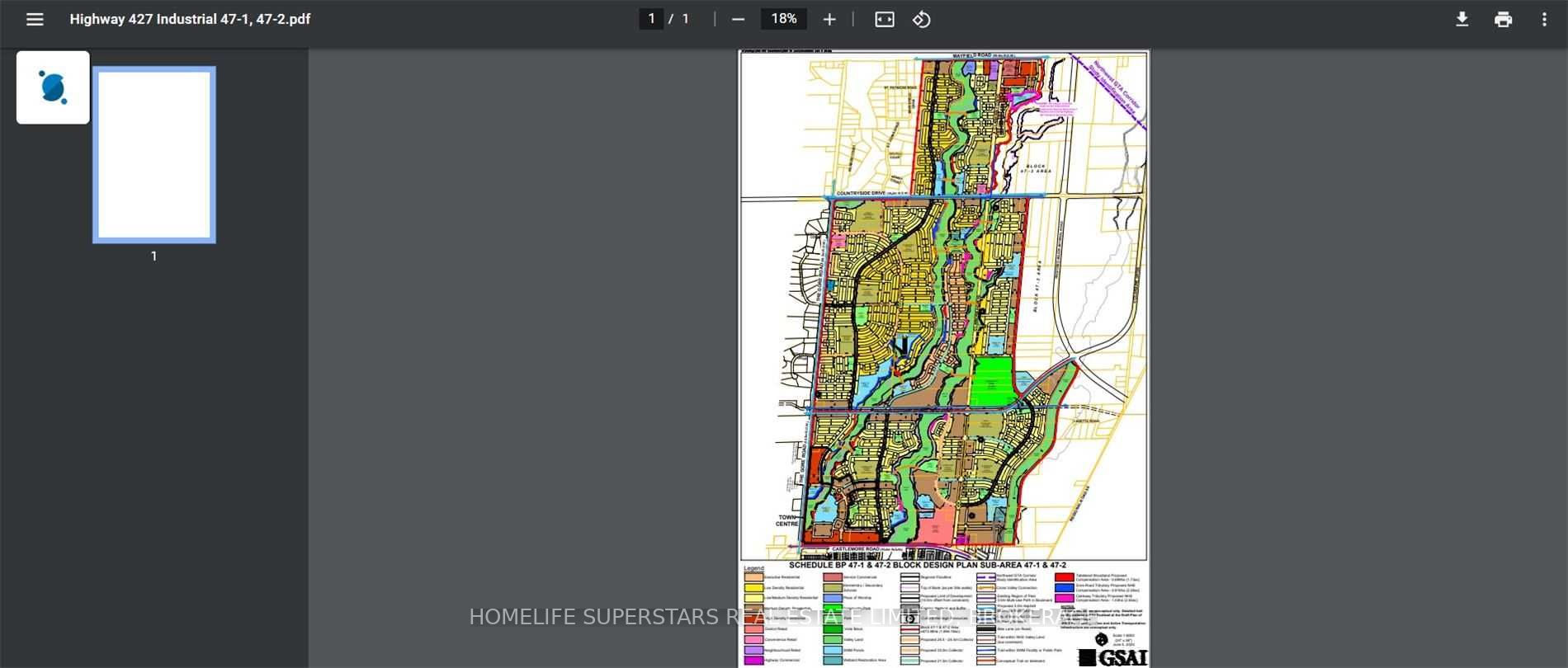Click the fit to page icon

pos(885,19)
